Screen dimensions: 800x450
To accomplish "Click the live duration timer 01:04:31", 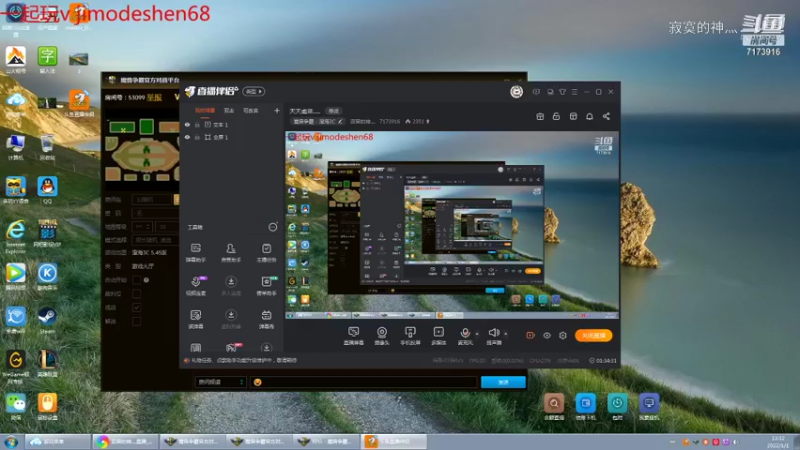I will [x=603, y=361].
